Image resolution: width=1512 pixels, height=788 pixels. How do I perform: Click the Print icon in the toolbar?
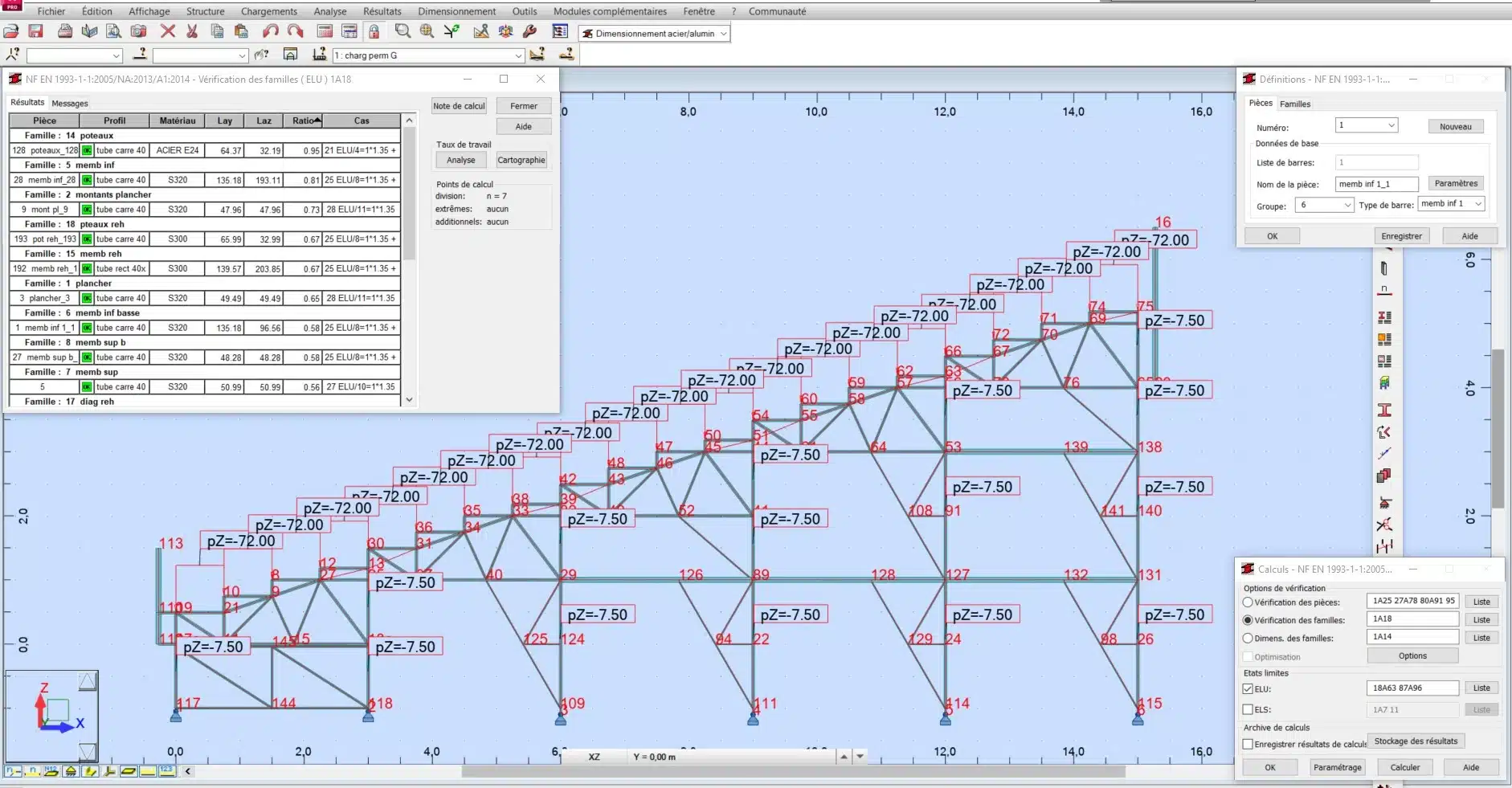point(65,31)
